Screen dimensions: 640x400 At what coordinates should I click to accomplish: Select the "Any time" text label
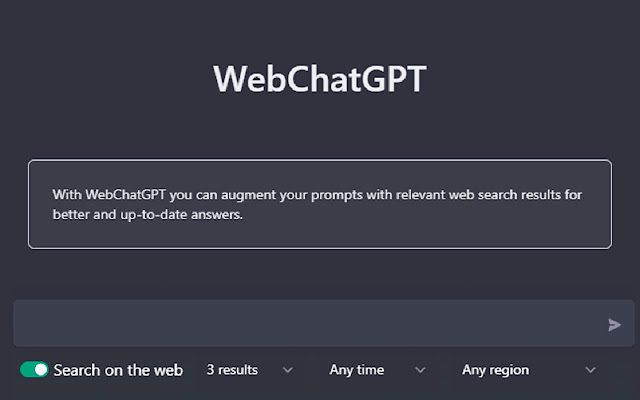[357, 370]
